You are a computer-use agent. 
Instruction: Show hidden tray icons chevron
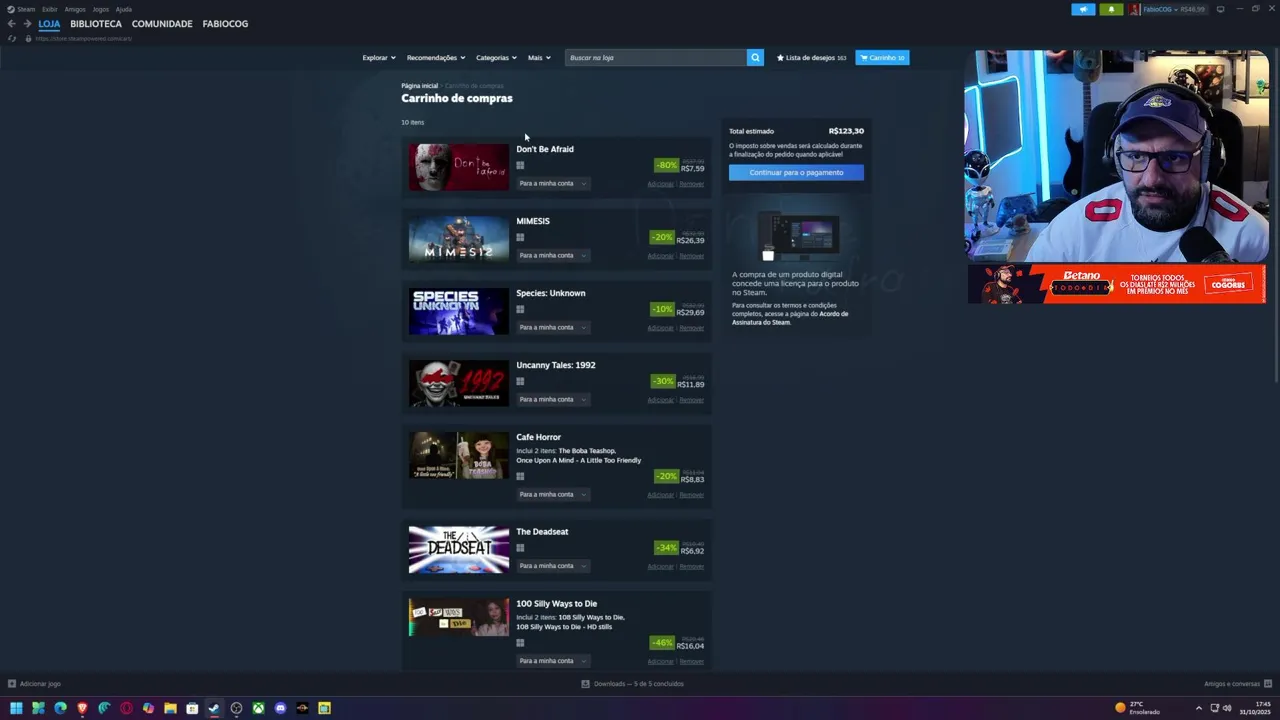tap(1198, 708)
